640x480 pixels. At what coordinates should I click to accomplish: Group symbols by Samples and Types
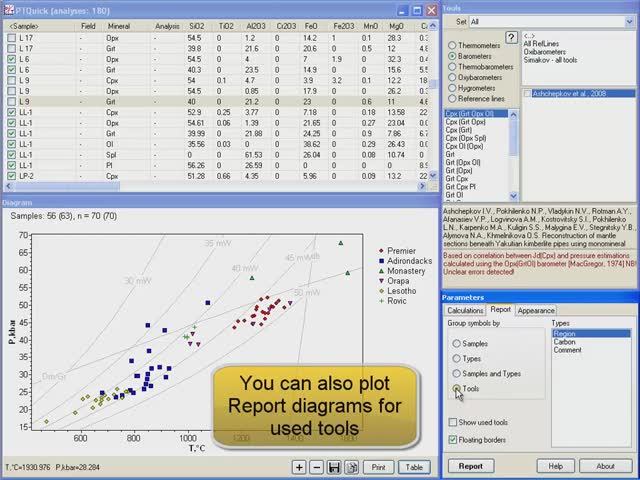pos(456,373)
